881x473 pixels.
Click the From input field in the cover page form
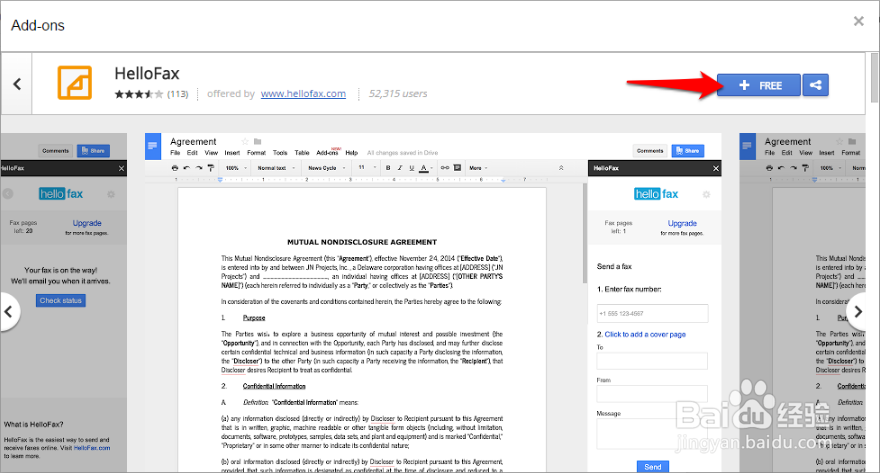coord(652,394)
